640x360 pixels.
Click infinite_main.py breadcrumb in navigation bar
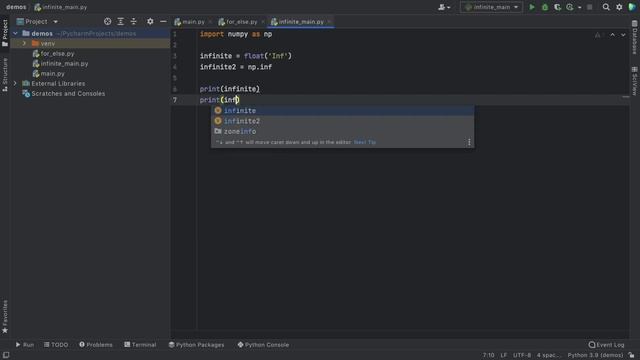[x=60, y=7]
